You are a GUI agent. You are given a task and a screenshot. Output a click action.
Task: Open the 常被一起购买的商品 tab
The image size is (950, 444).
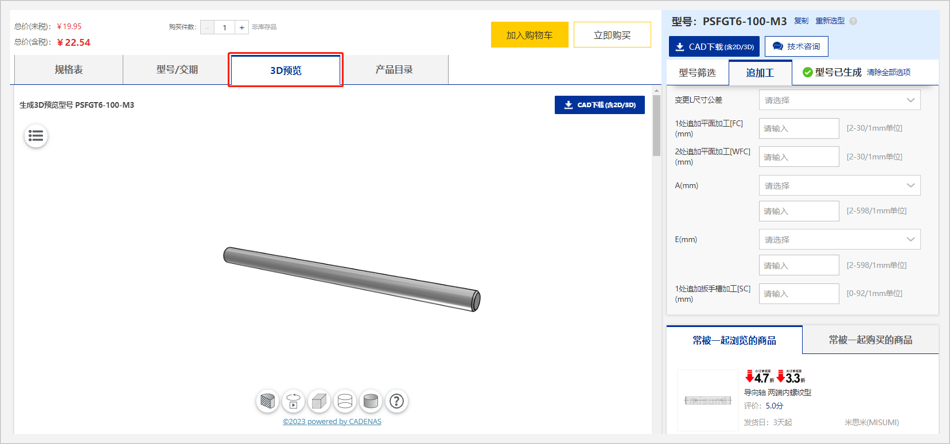(x=870, y=340)
